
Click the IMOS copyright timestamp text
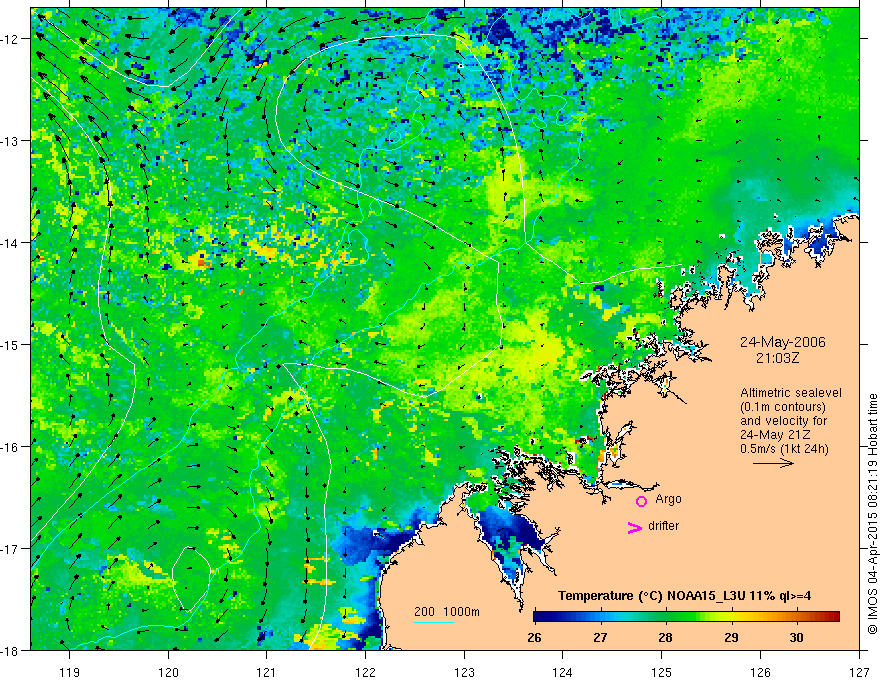coord(872,513)
